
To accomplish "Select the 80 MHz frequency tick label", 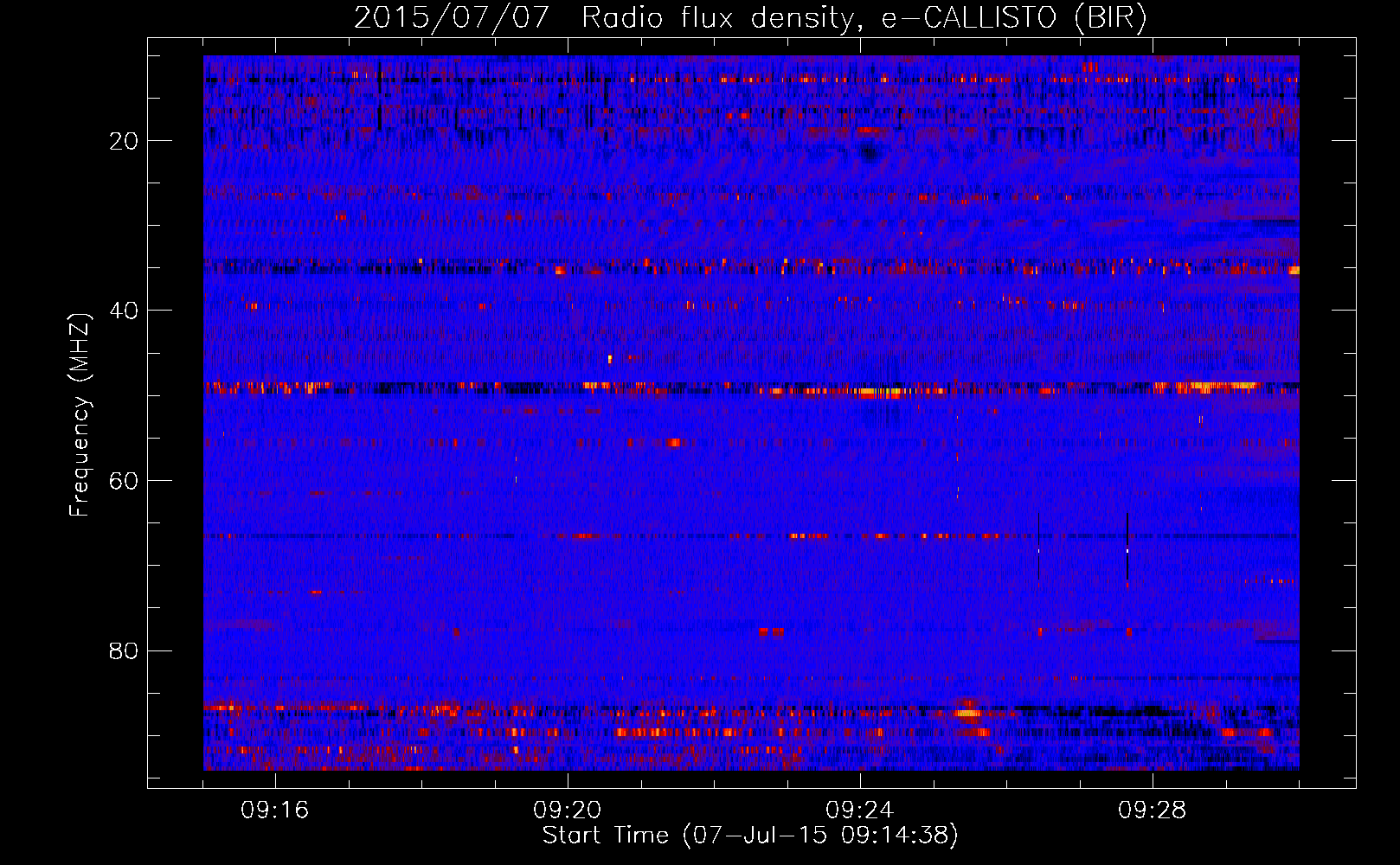I will coord(125,651).
